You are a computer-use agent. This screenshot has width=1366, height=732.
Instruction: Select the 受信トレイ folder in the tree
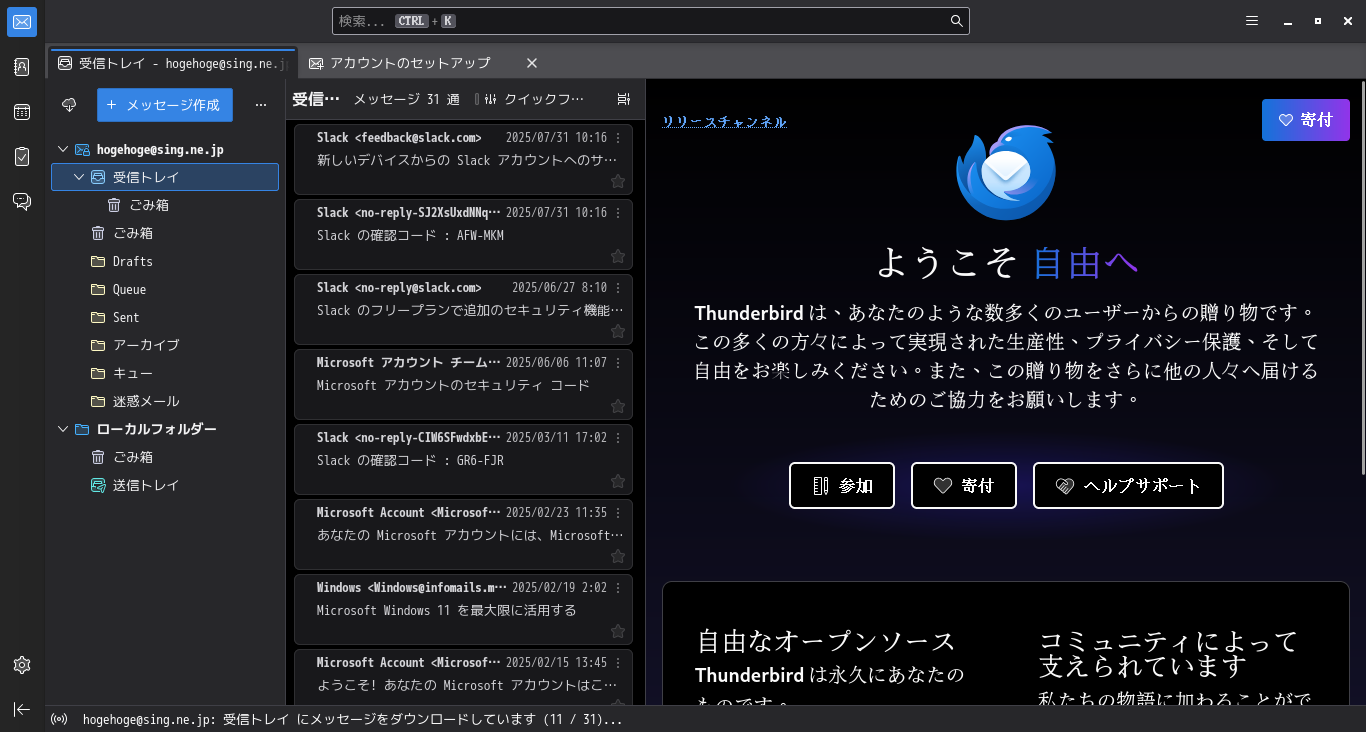click(x=165, y=177)
